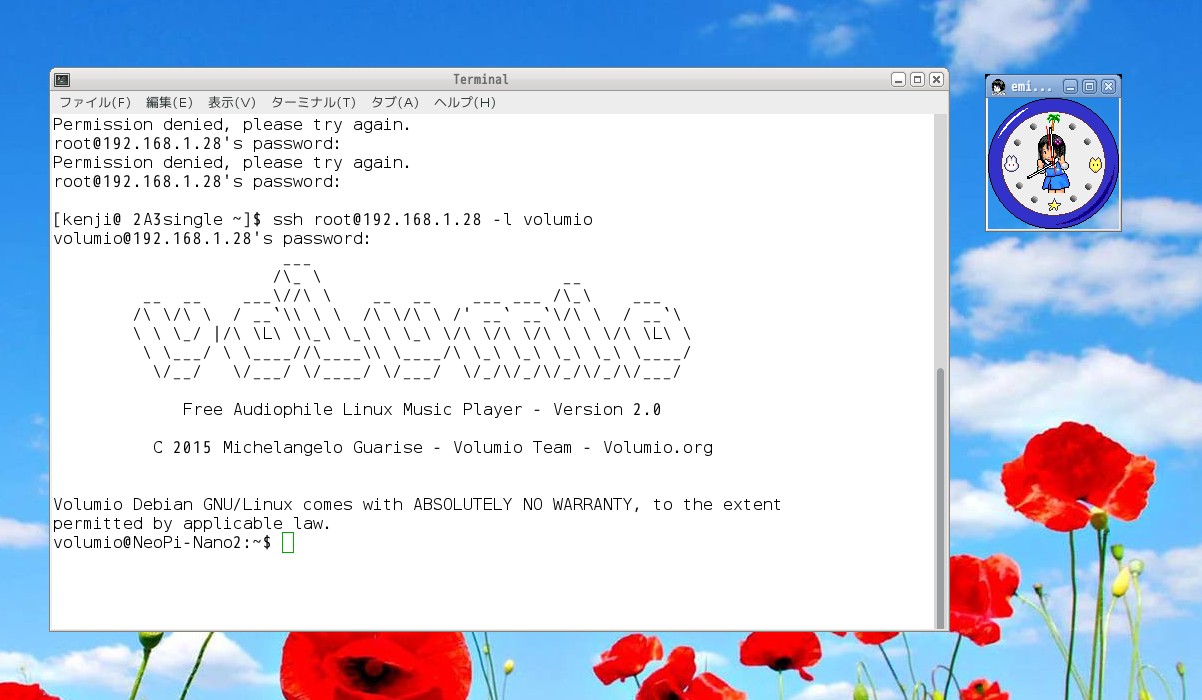Click the palm tree on the clock
1202x700 pixels.
(x=1053, y=122)
